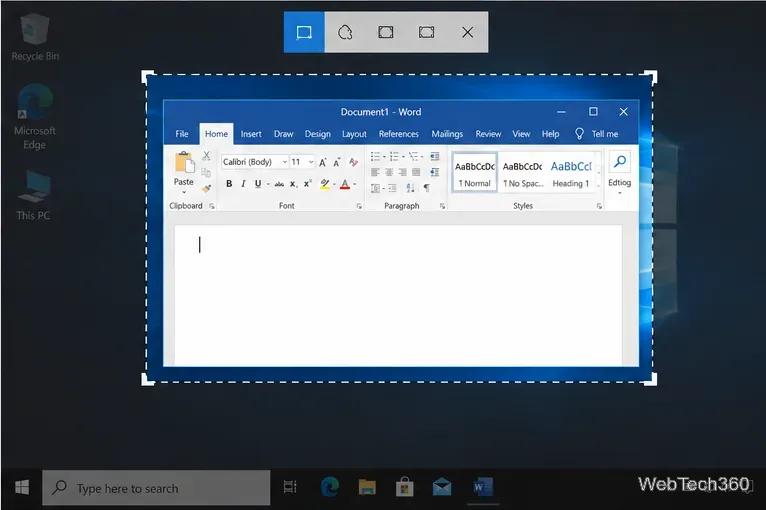Screen dimensions: 766x510
Task: Select the Rectangular Snip mode
Action: [304, 32]
